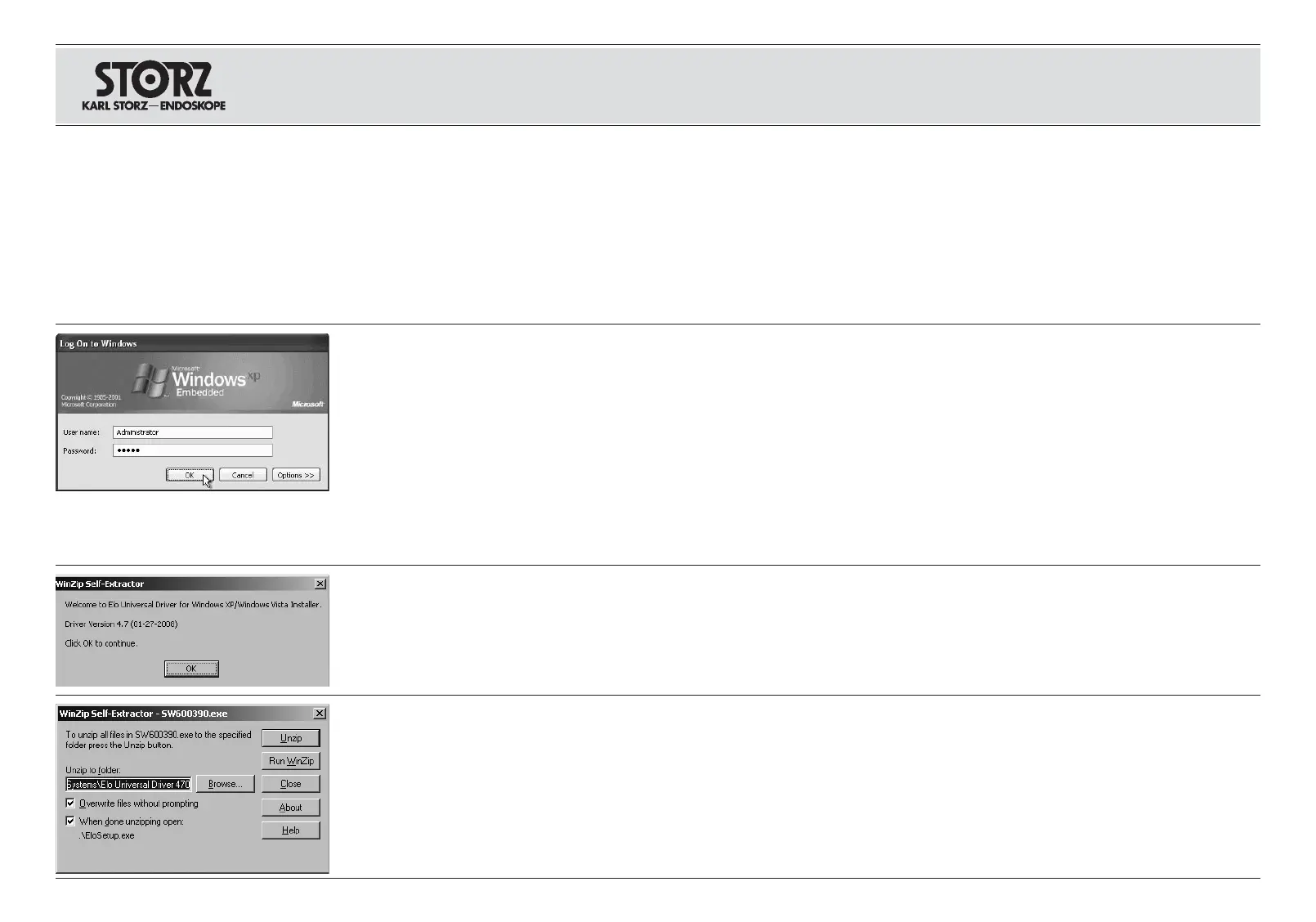Click the Unzip to folder path field
Image resolution: width=1316 pixels, height=922 pixels.
pyautogui.click(x=128, y=785)
